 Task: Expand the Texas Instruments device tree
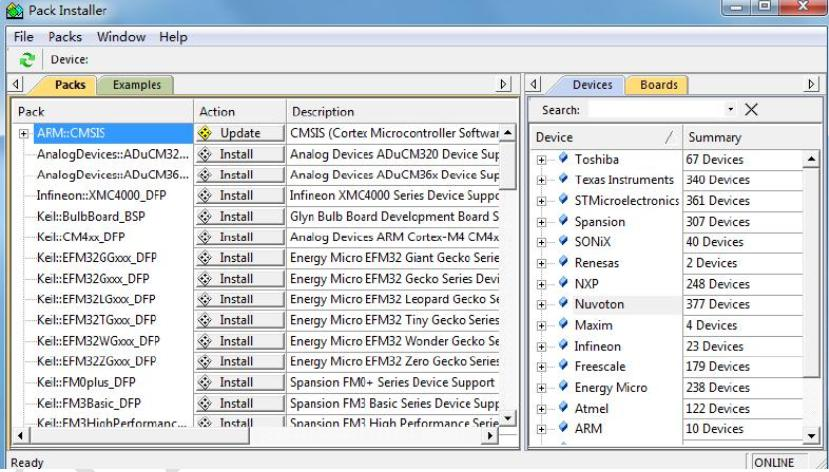[541, 180]
